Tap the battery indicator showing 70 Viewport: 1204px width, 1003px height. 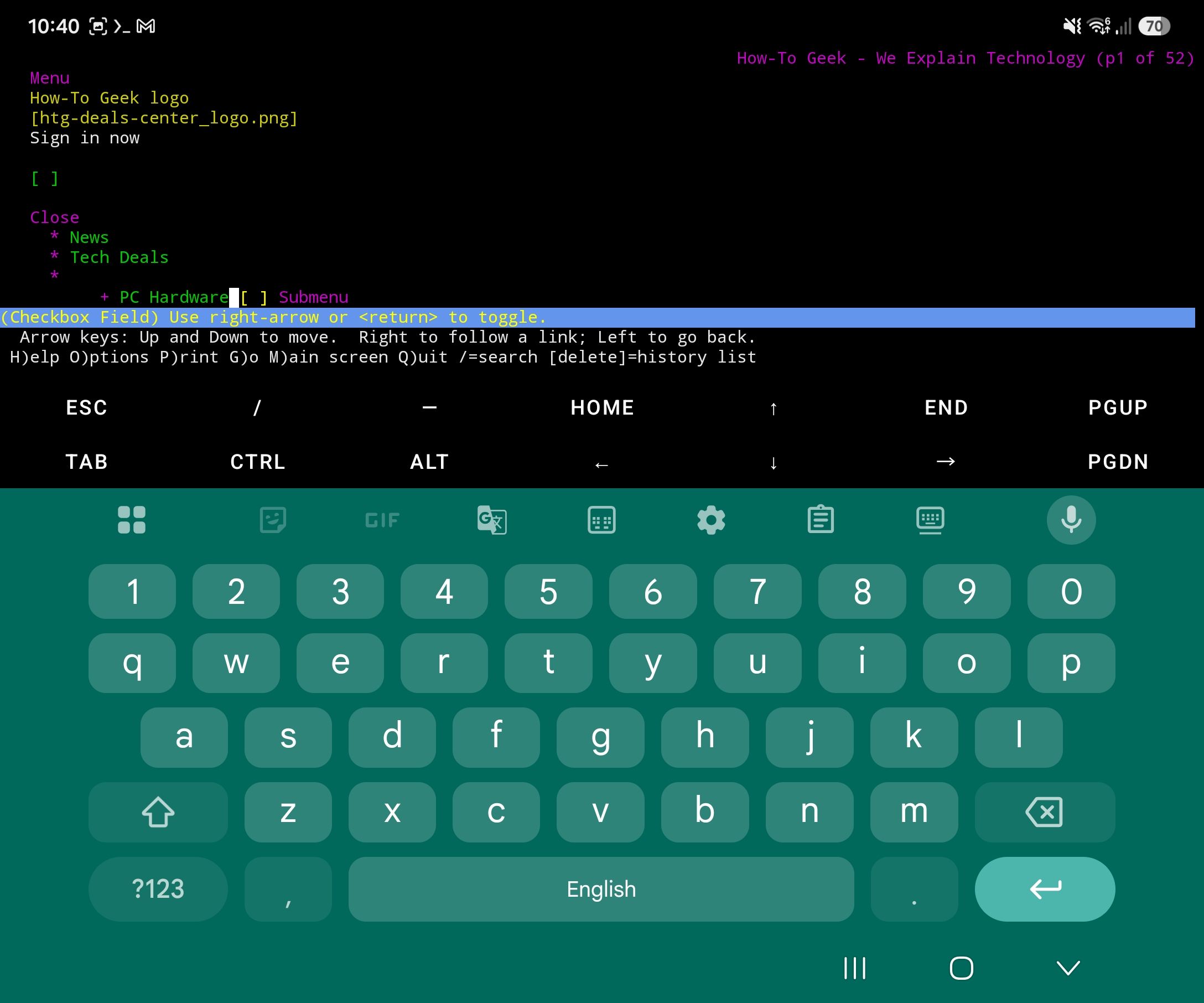click(x=1154, y=26)
